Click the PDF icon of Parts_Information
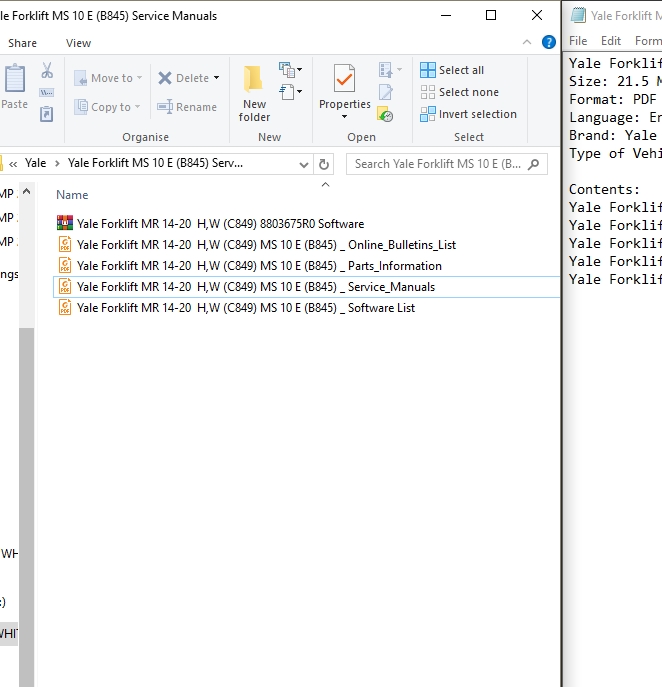 click(65, 265)
